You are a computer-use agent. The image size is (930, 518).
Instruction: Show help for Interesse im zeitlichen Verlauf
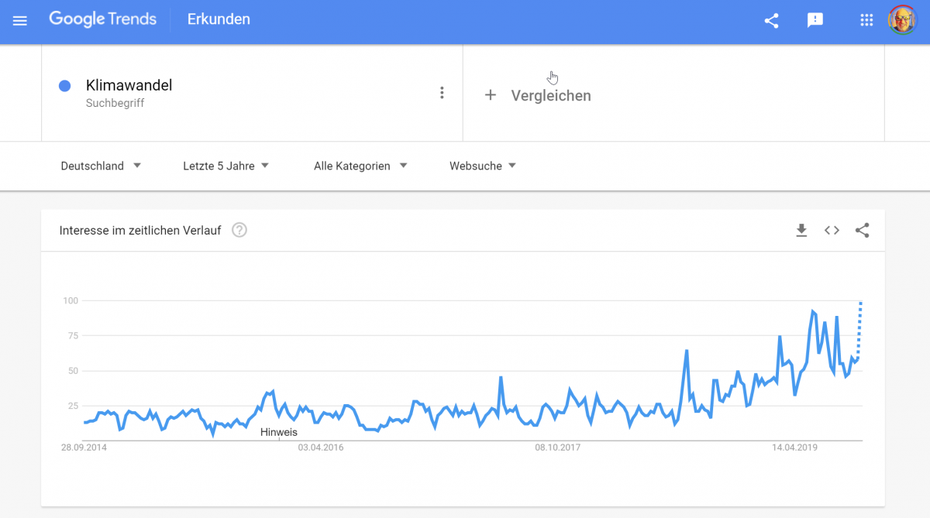[239, 230]
